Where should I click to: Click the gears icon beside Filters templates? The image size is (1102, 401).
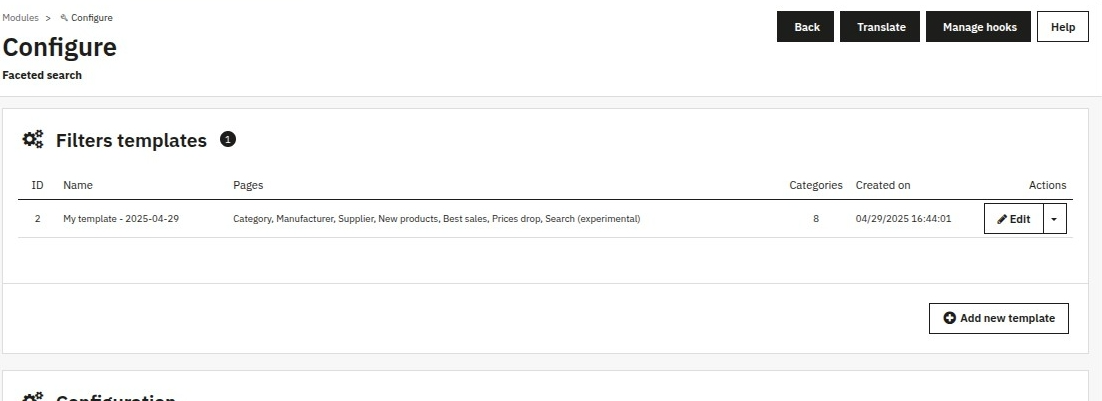pyautogui.click(x=32, y=139)
